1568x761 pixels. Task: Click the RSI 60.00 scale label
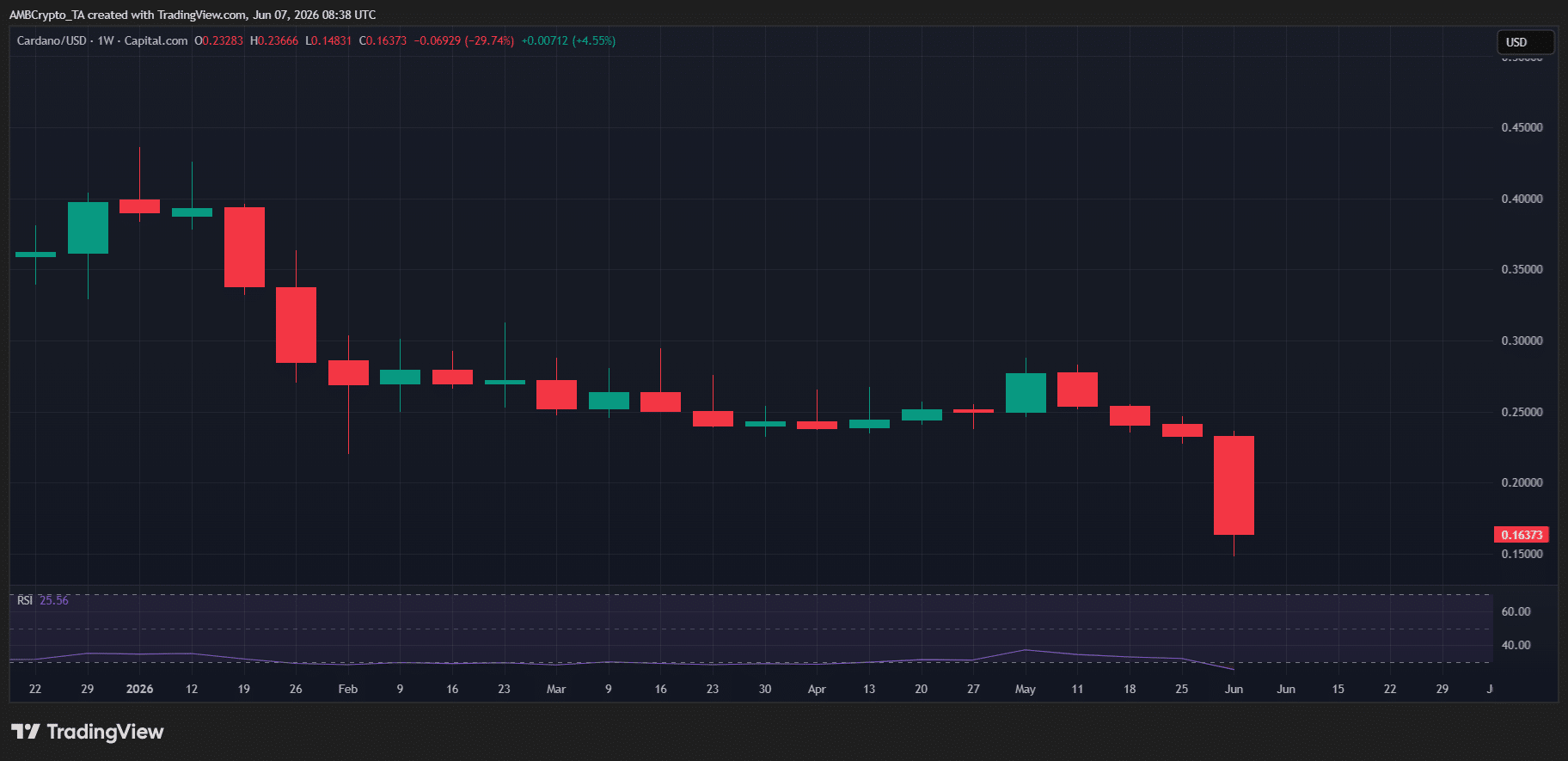click(x=1516, y=611)
